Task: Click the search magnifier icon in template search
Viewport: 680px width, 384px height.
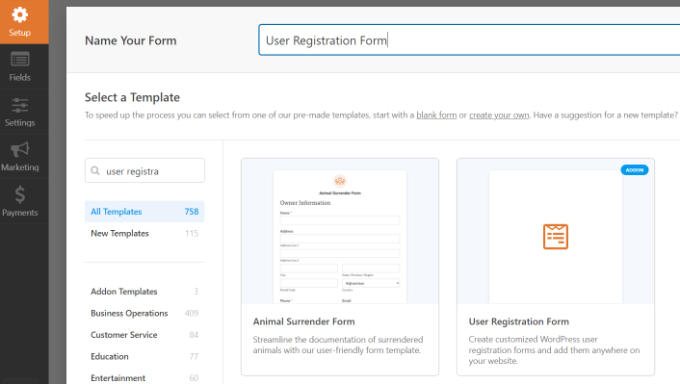Action: coord(95,171)
